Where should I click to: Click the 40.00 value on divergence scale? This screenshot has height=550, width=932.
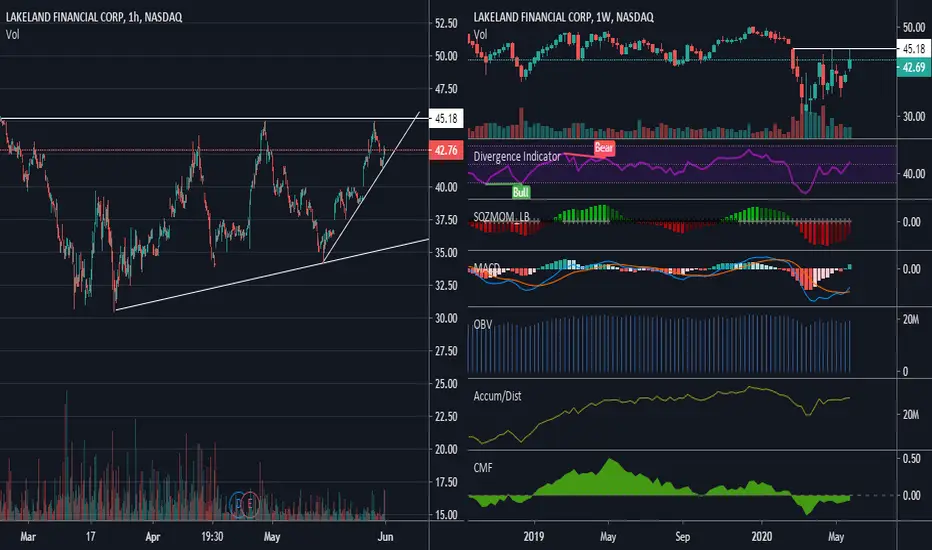(914, 174)
